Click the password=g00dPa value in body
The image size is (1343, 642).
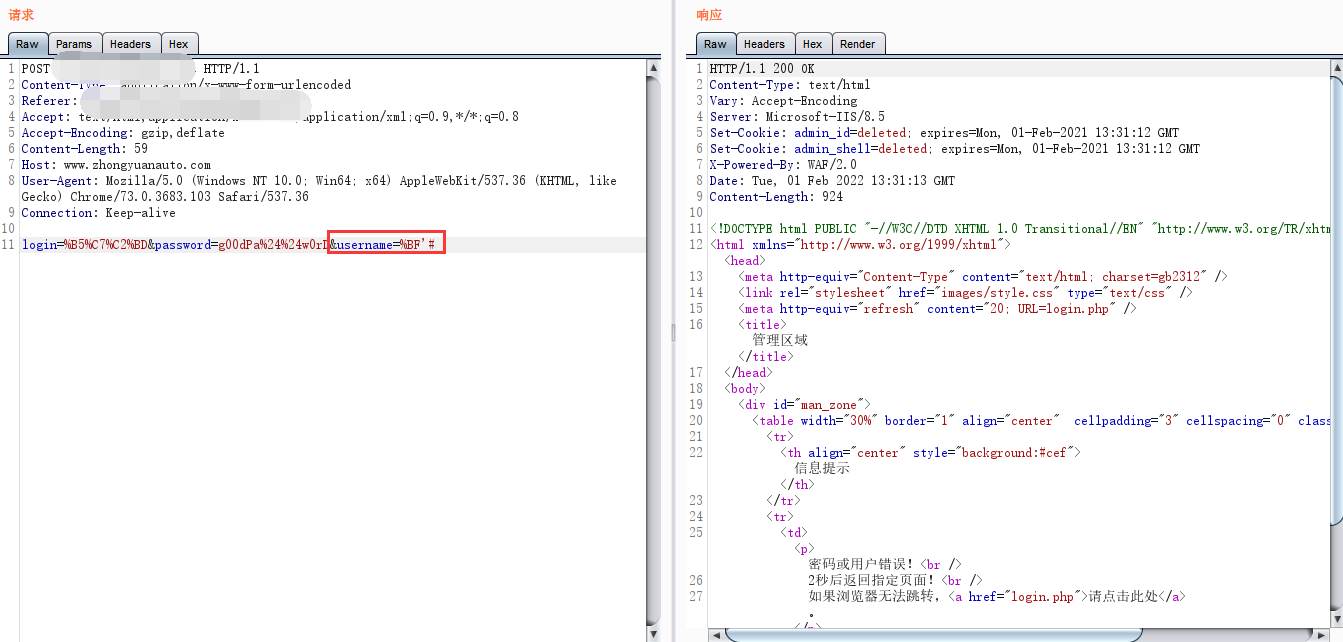point(242,245)
